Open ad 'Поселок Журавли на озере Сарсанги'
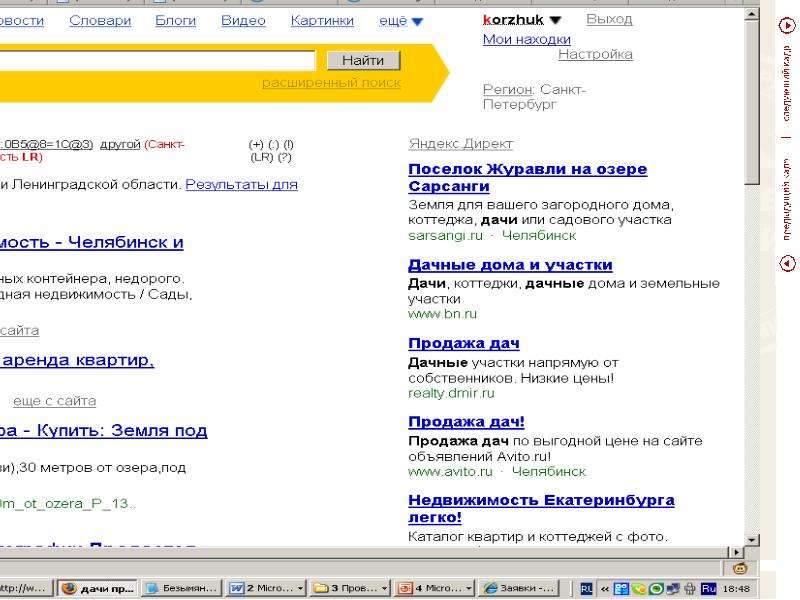 tap(528, 178)
